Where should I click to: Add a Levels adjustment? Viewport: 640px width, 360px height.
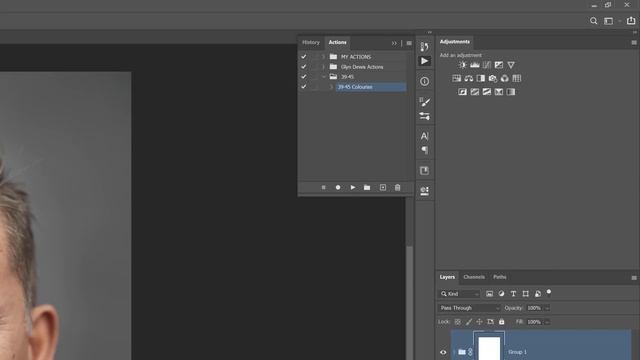[475, 65]
